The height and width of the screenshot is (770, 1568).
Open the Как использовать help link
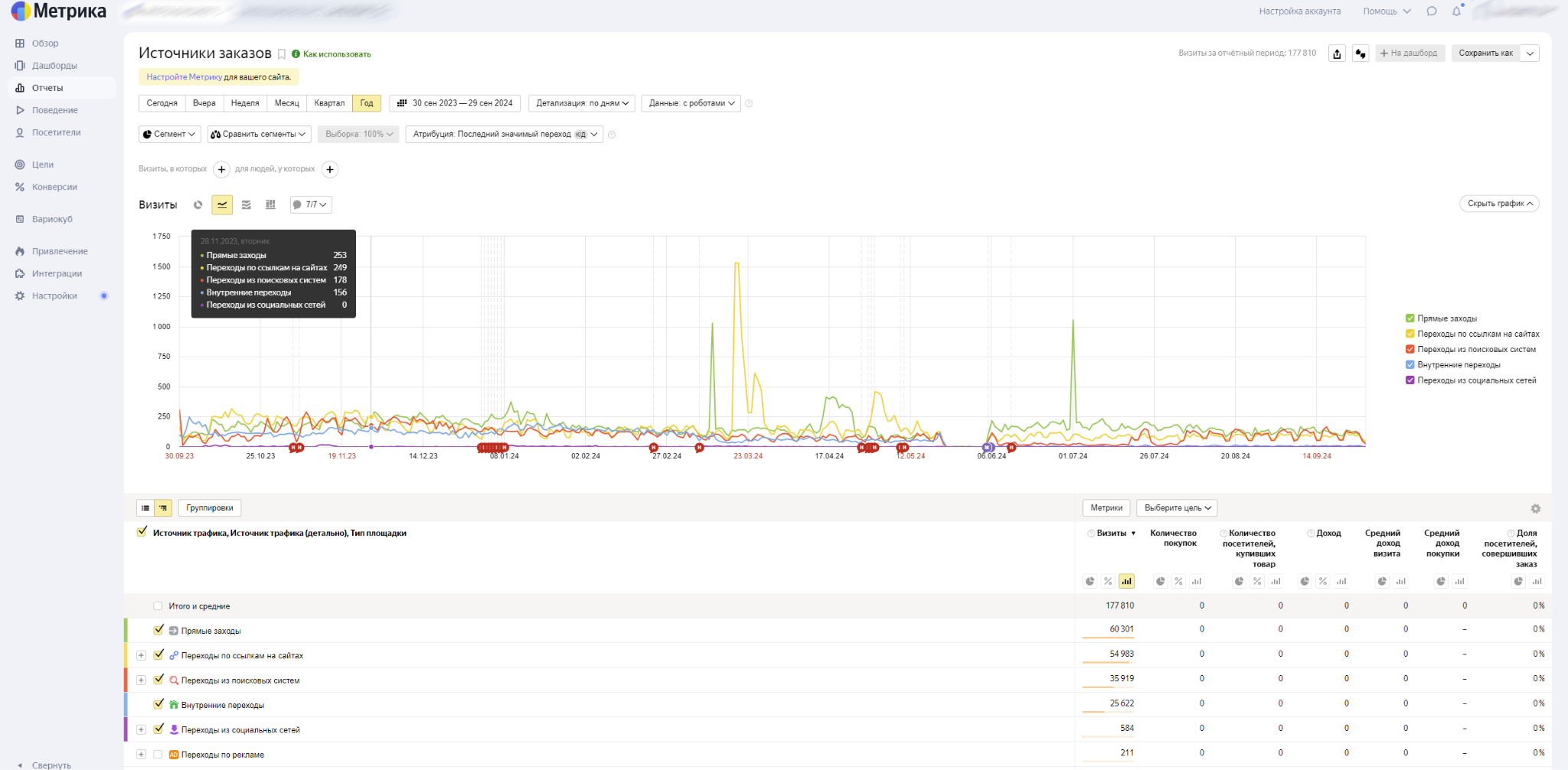tap(336, 54)
